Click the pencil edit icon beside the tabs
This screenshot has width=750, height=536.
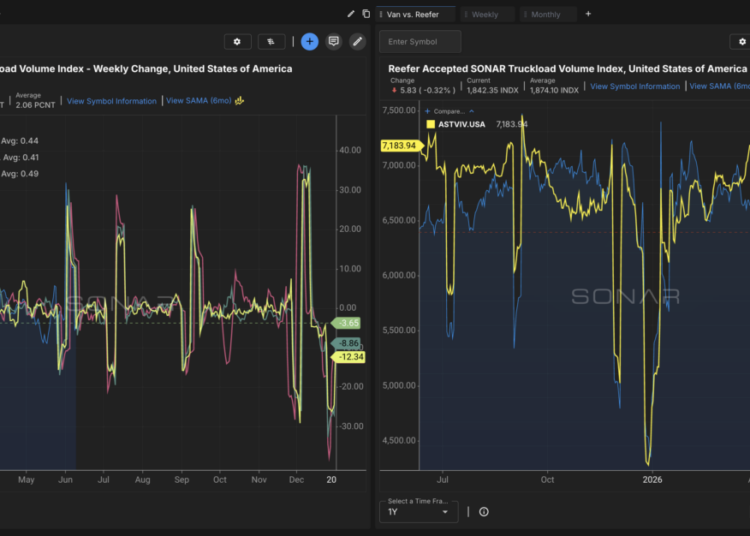point(351,14)
